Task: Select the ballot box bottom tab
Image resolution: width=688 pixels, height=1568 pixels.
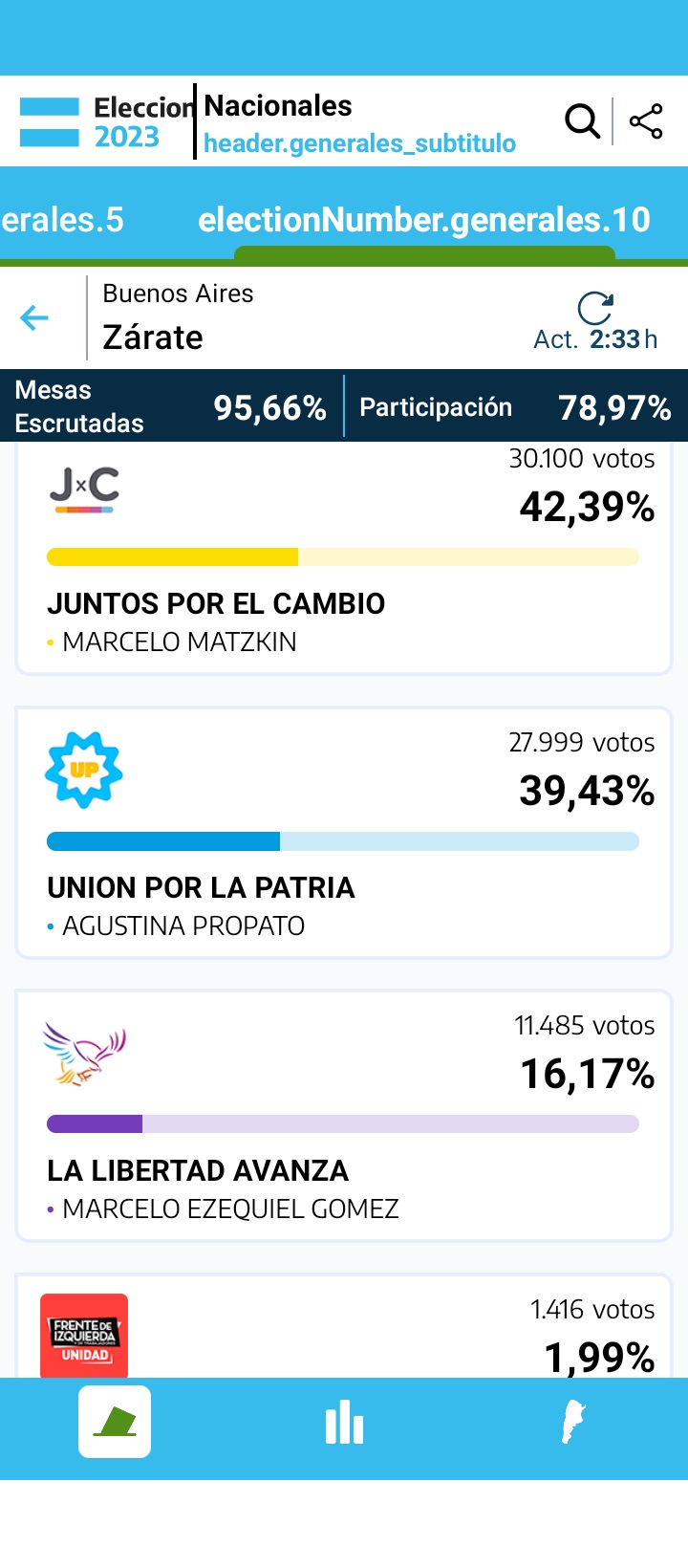Action: pos(115,1421)
